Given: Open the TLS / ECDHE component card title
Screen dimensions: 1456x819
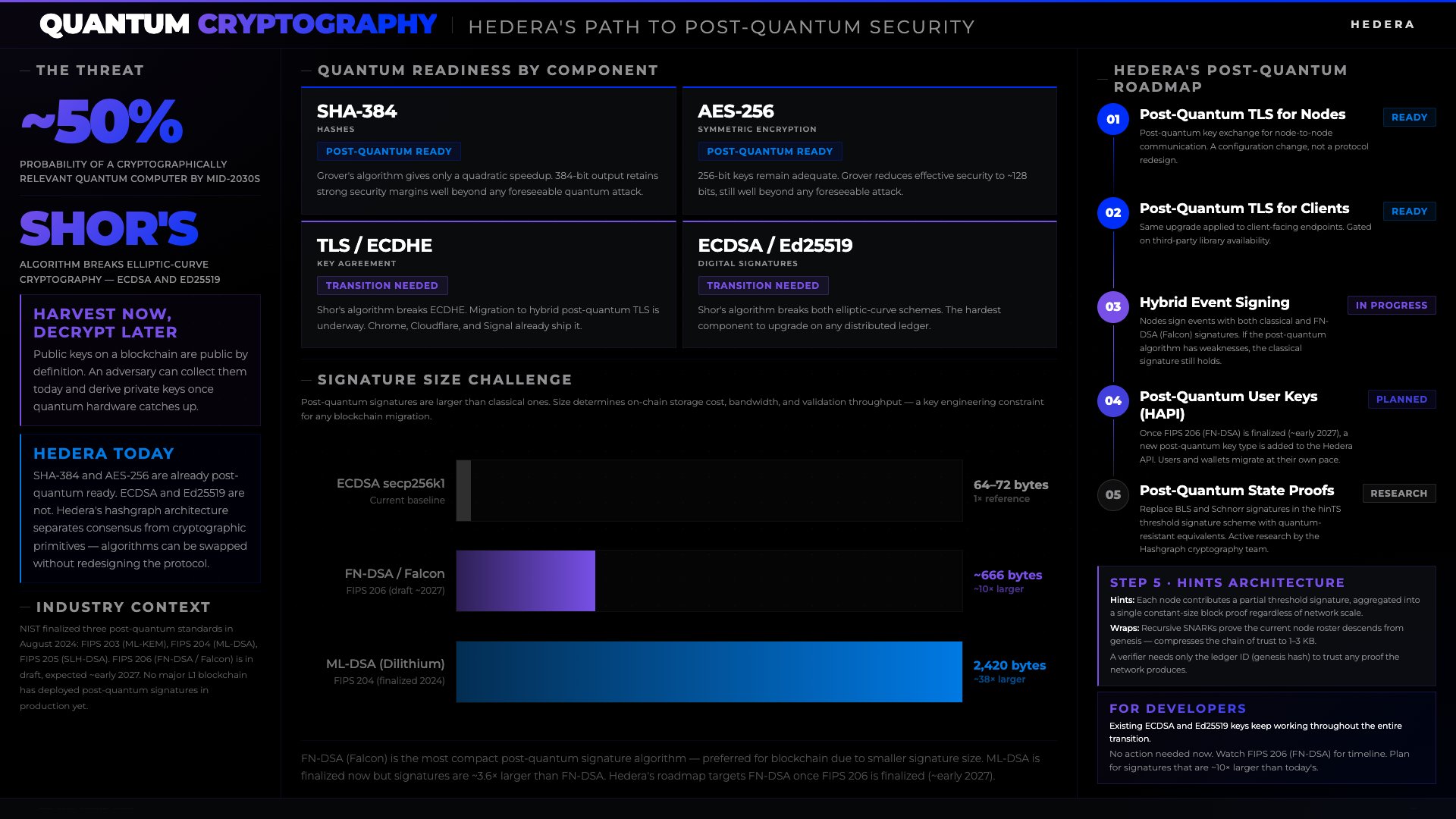Looking at the screenshot, I should click(x=374, y=246).
